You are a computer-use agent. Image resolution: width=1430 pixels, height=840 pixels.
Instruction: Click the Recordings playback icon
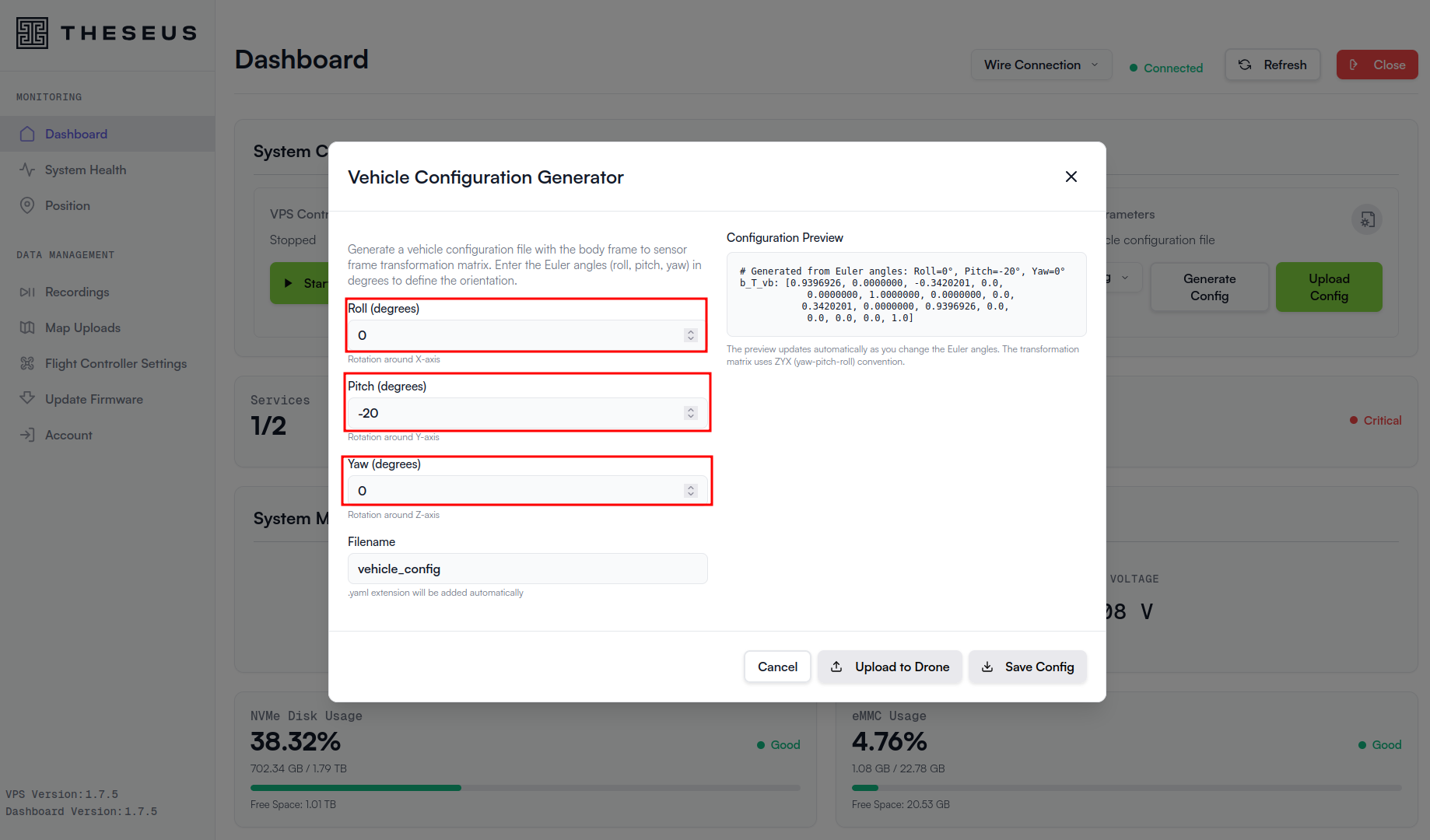[x=27, y=292]
